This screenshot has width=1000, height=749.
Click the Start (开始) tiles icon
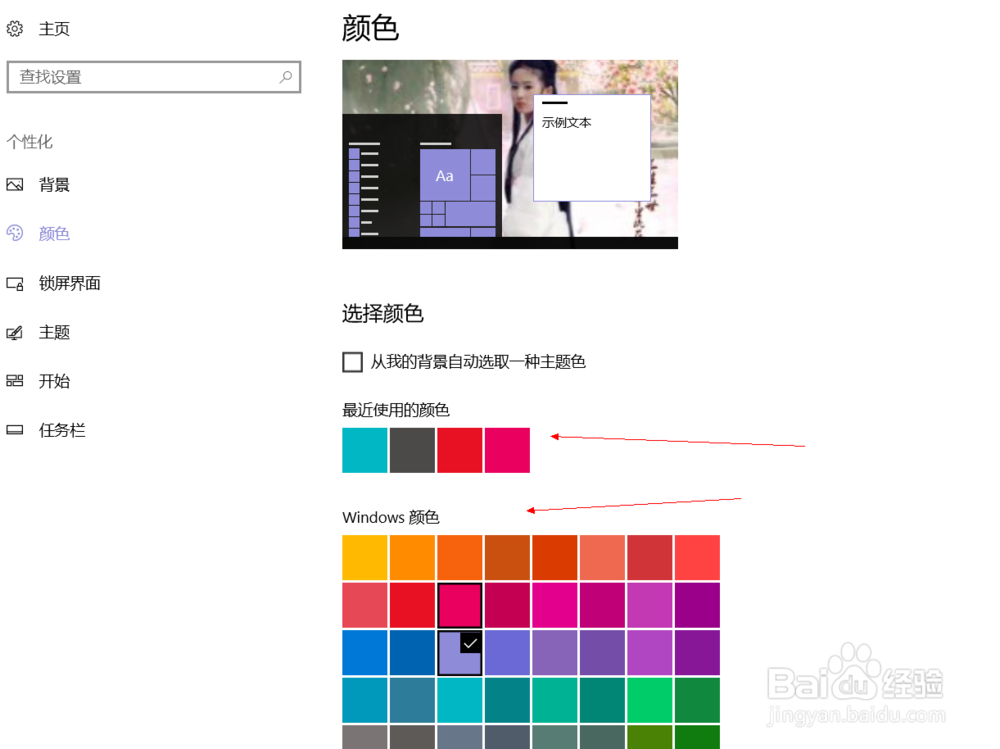click(15, 381)
